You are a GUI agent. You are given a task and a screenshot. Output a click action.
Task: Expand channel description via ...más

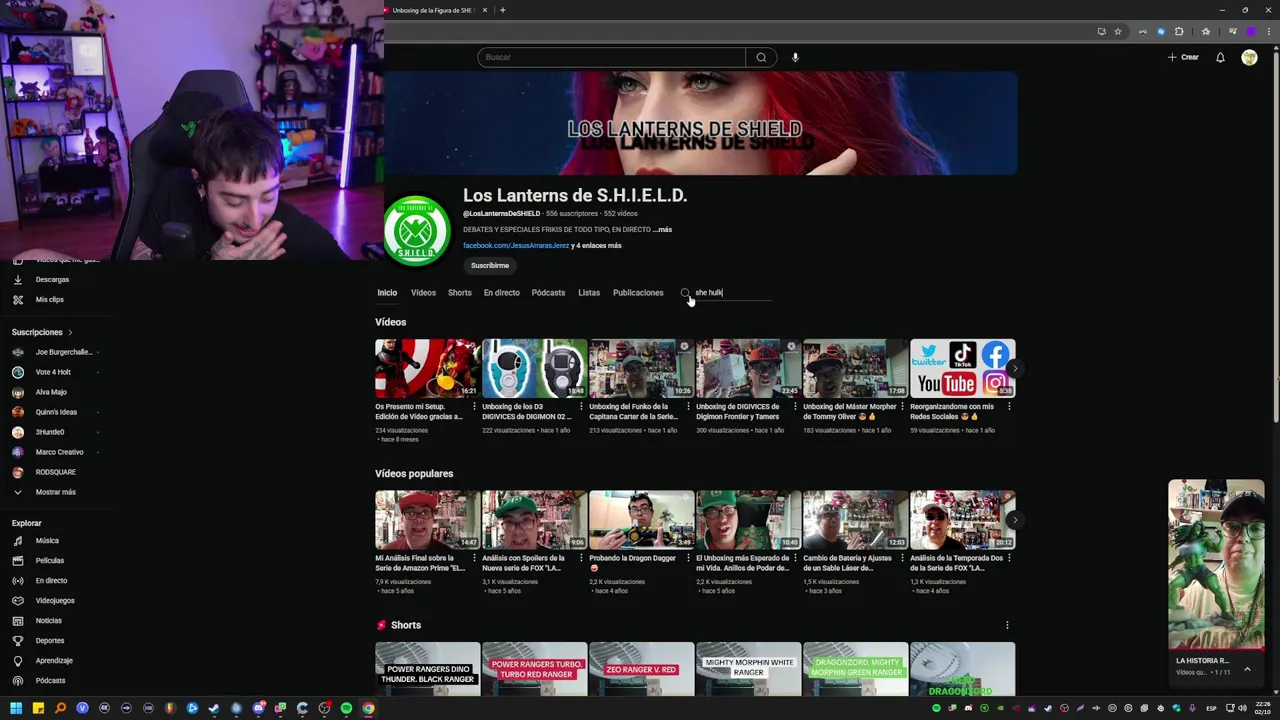click(x=662, y=229)
